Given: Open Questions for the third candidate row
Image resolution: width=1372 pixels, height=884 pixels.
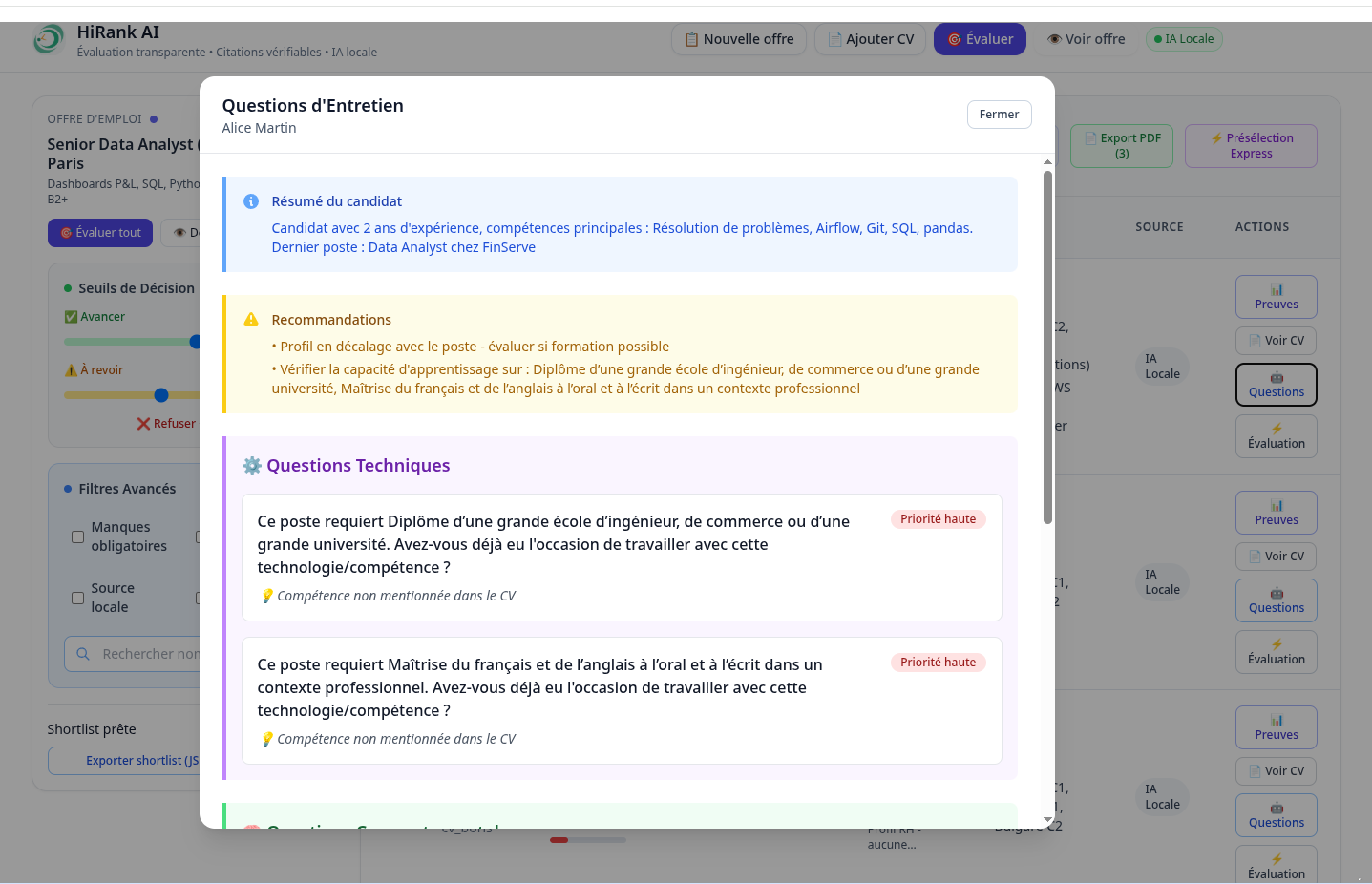Looking at the screenshot, I should click(x=1276, y=815).
